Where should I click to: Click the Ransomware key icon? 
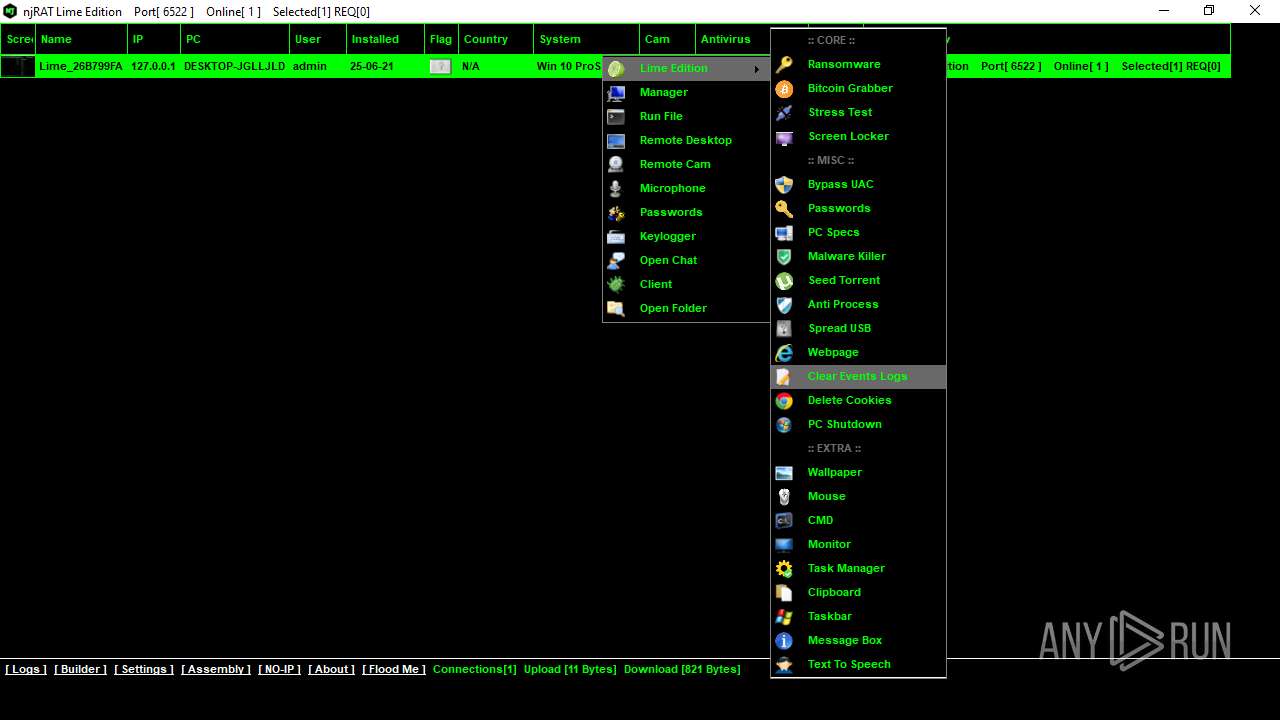785,64
